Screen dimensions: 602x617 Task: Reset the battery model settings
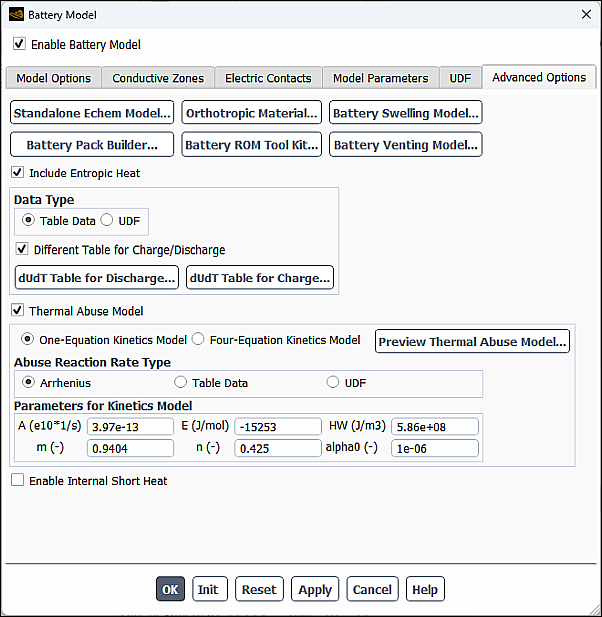[259, 589]
